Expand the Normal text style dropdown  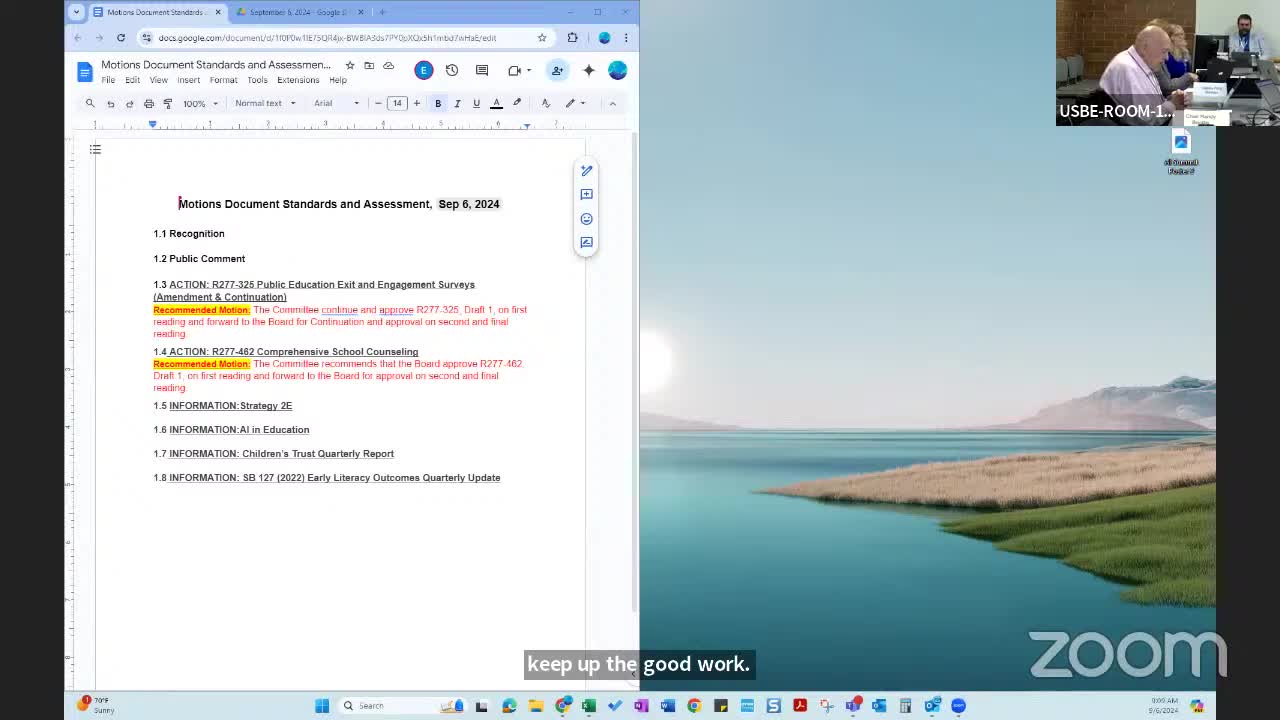click(265, 103)
